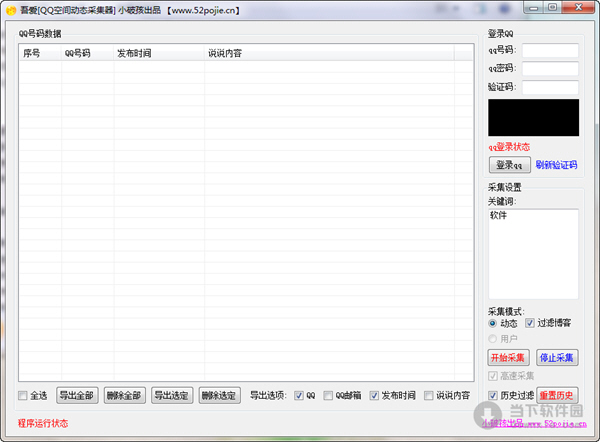Click the 序号 column header
This screenshot has width=600, height=442.
pos(40,53)
